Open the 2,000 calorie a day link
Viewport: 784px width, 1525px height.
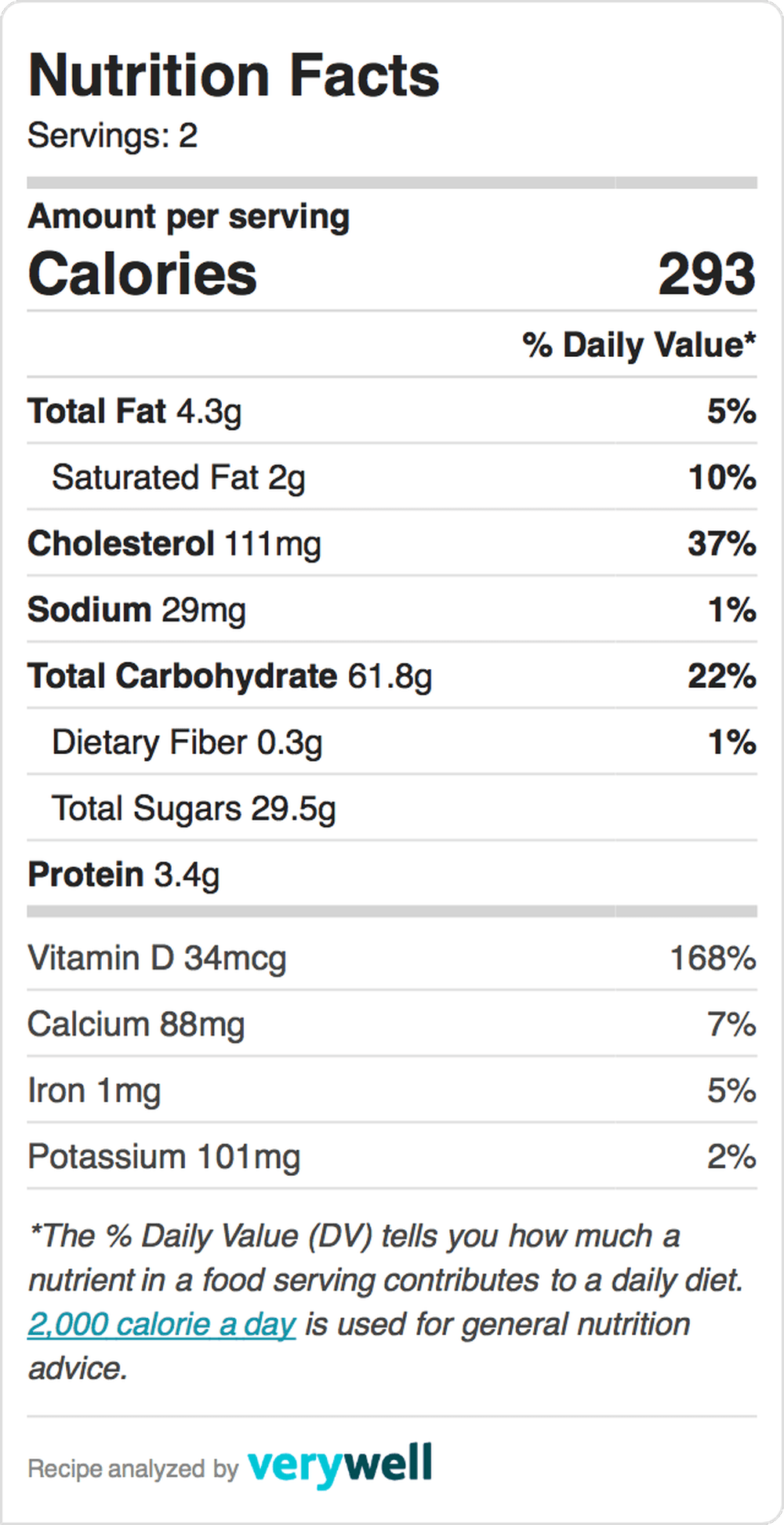[162, 1325]
